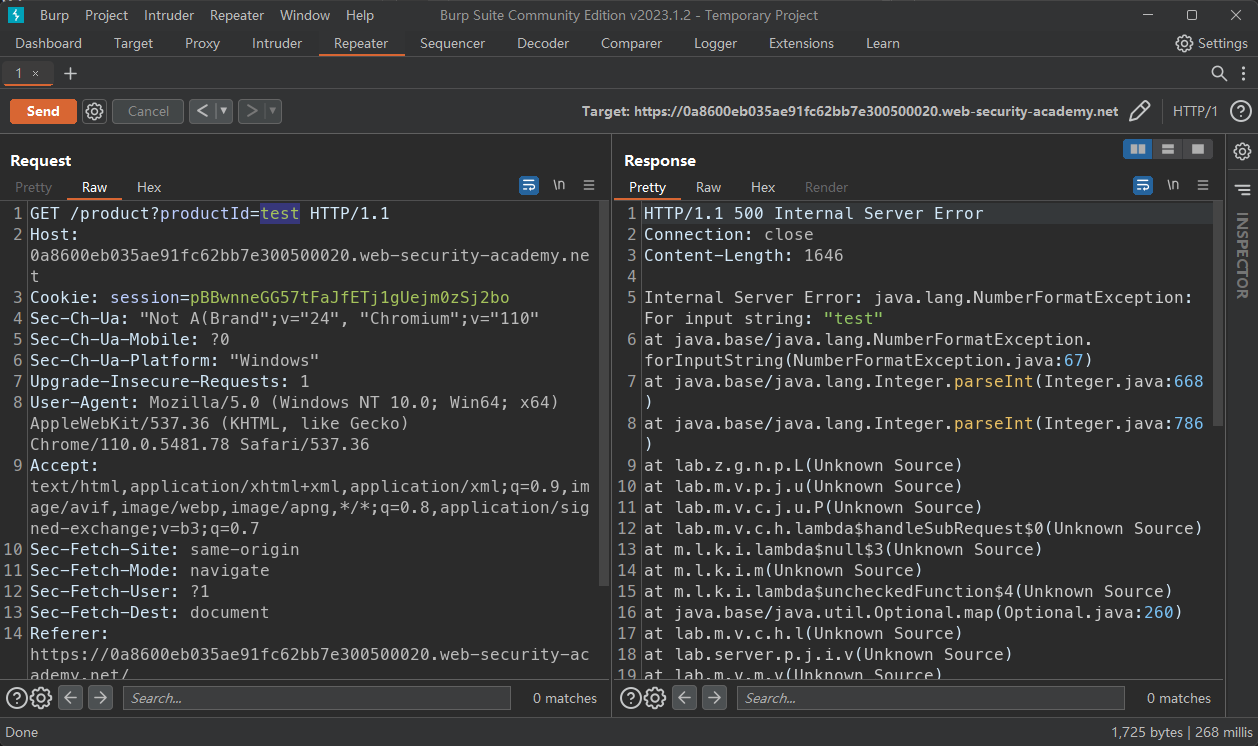Click the session cookie value text
Image resolution: width=1258 pixels, height=746 pixels.
tap(349, 297)
